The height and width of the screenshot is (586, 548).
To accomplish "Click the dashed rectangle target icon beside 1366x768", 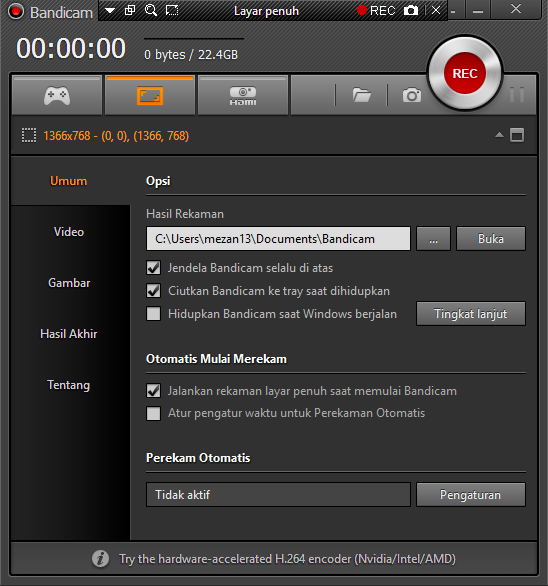I will (29, 136).
